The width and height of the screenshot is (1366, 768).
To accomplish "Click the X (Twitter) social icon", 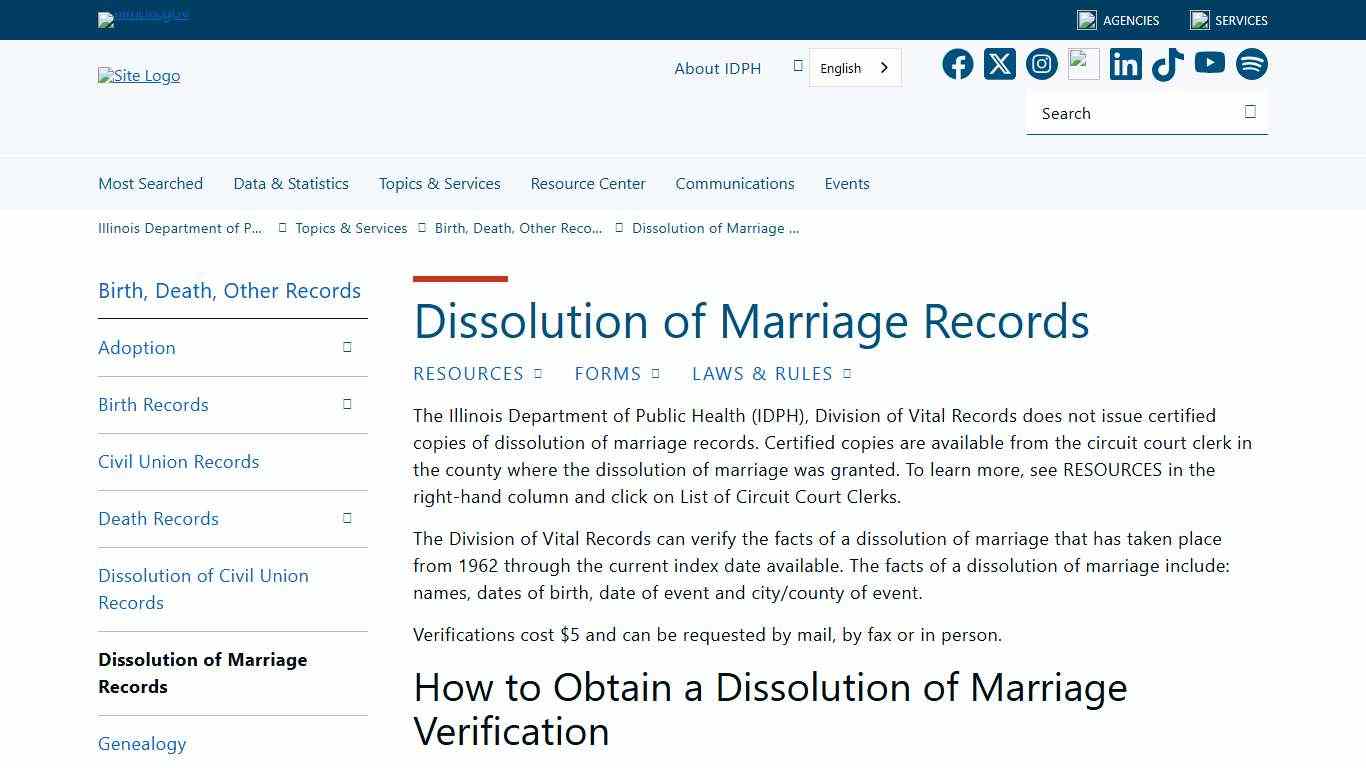I will tap(999, 63).
